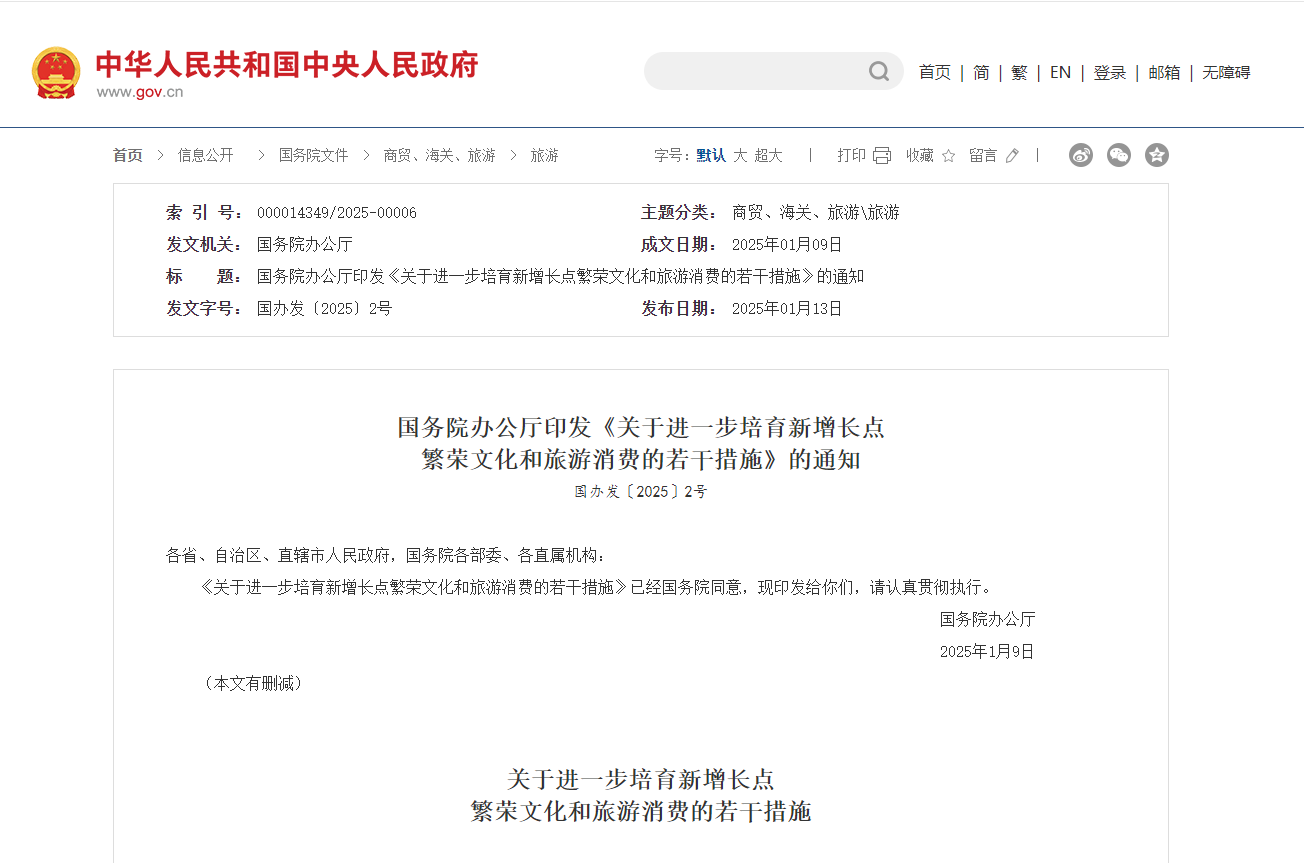Open the 登录 login link
Viewport: 1304px width, 863px height.
click(1109, 72)
